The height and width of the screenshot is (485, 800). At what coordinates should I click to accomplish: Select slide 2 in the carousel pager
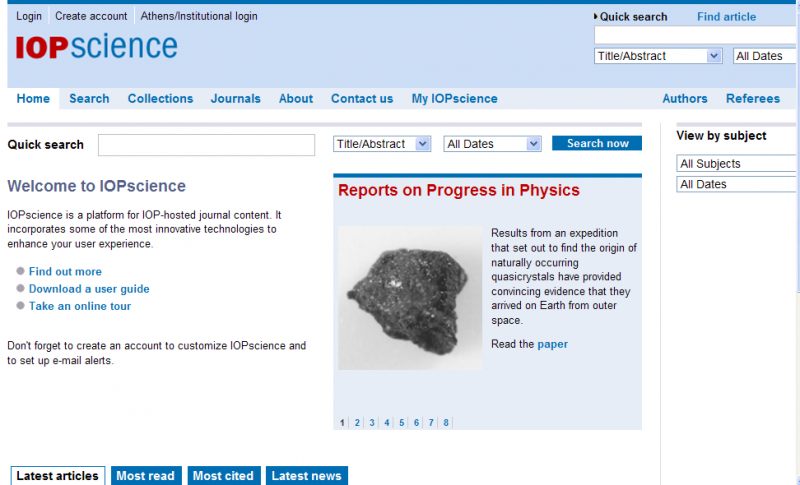tap(357, 423)
